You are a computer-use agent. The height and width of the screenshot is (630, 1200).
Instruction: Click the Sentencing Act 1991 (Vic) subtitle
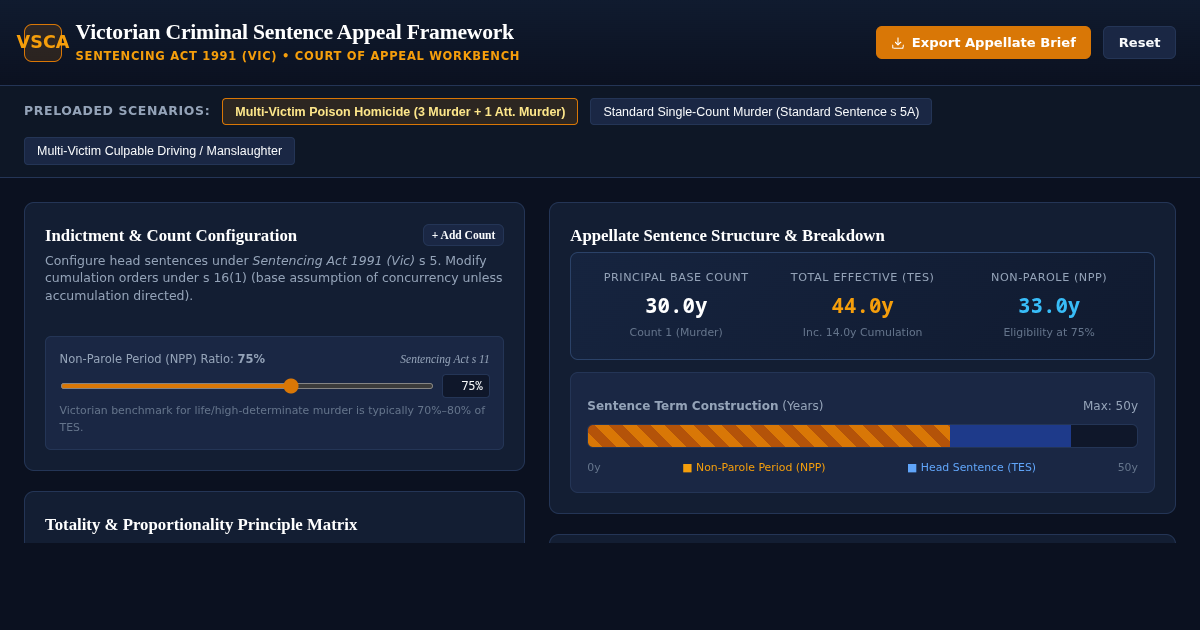tap(298, 56)
